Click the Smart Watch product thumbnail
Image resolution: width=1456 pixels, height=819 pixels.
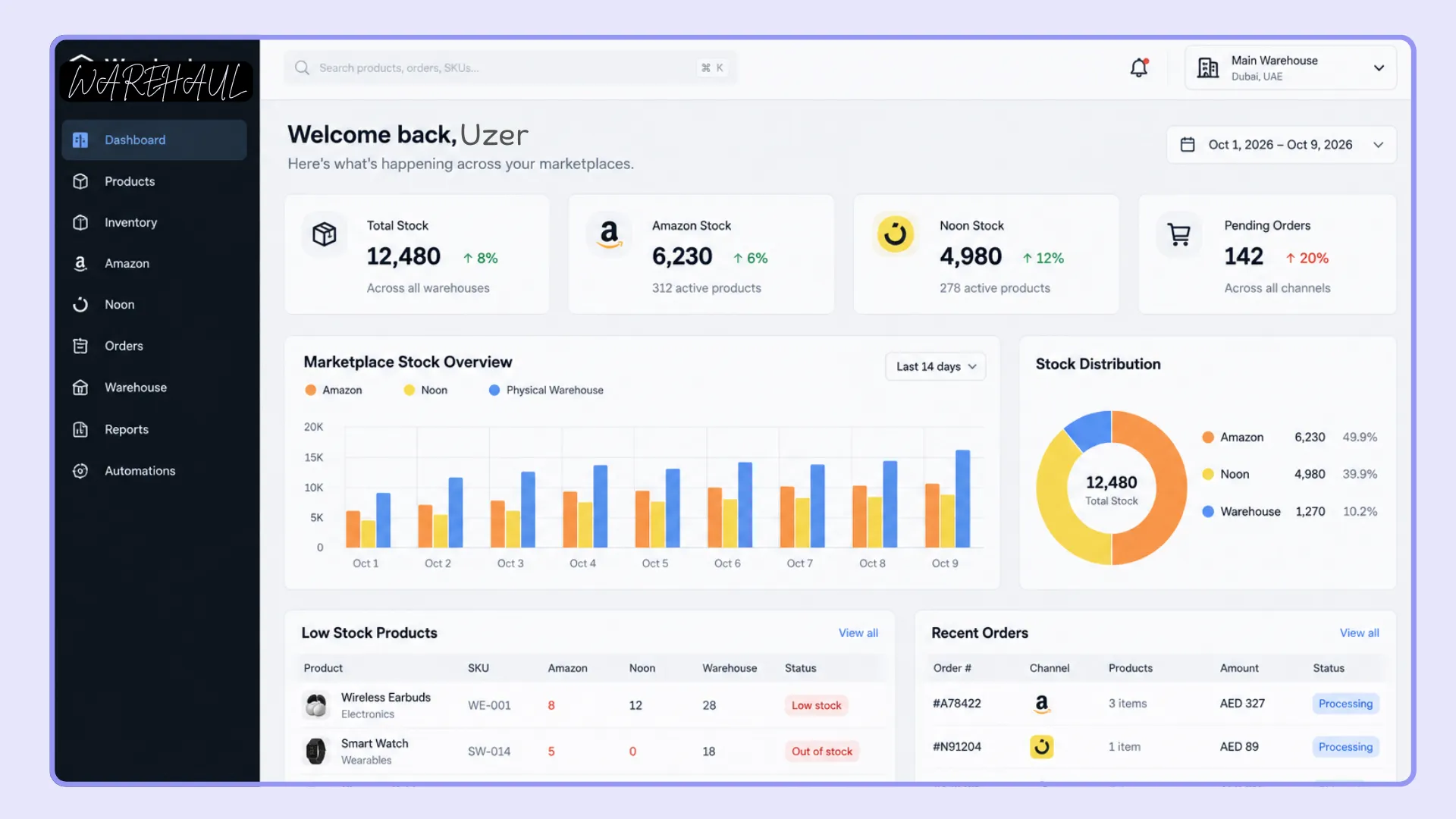316,752
